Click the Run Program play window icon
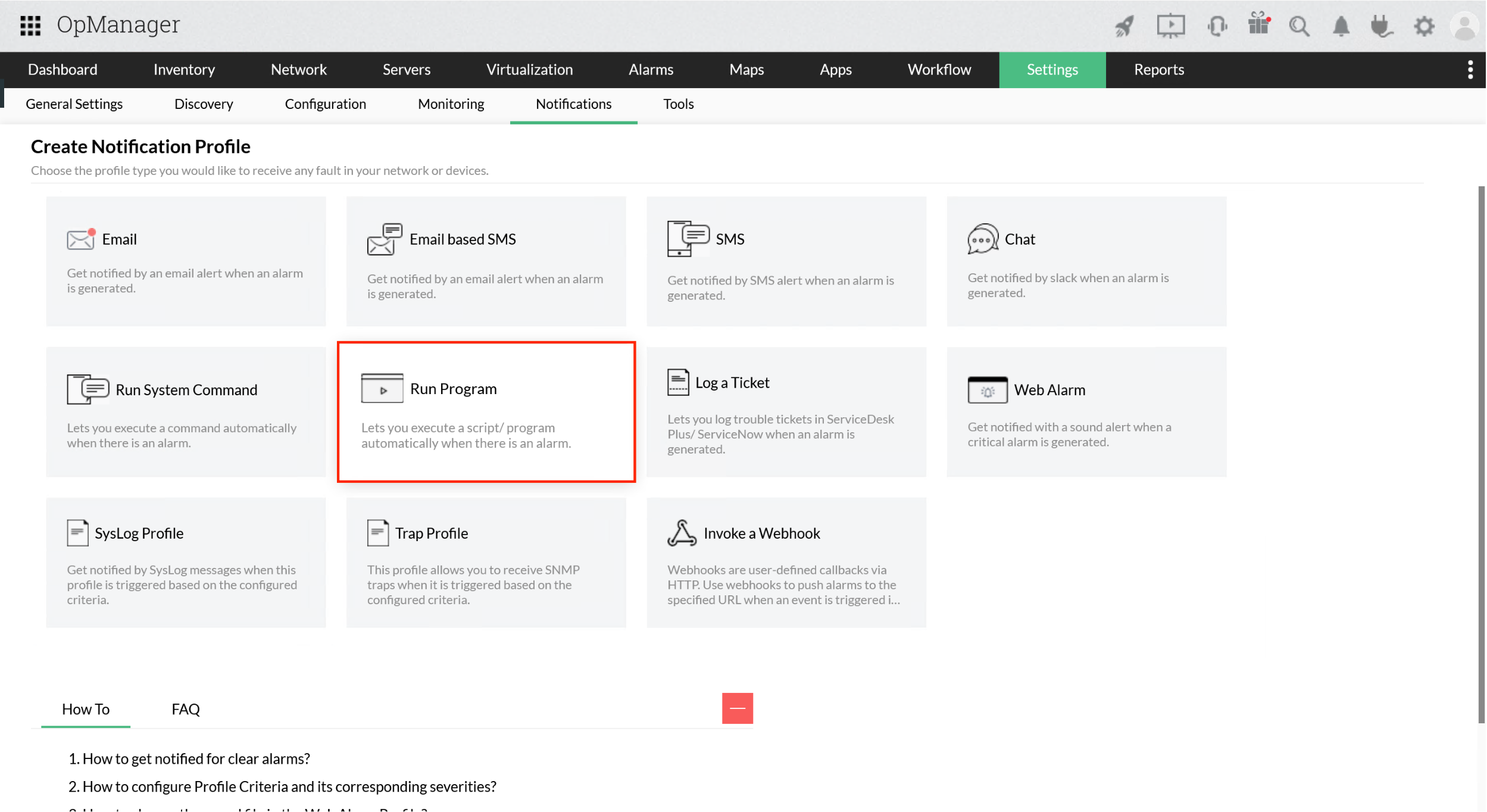The image size is (1487, 812). coord(382,388)
